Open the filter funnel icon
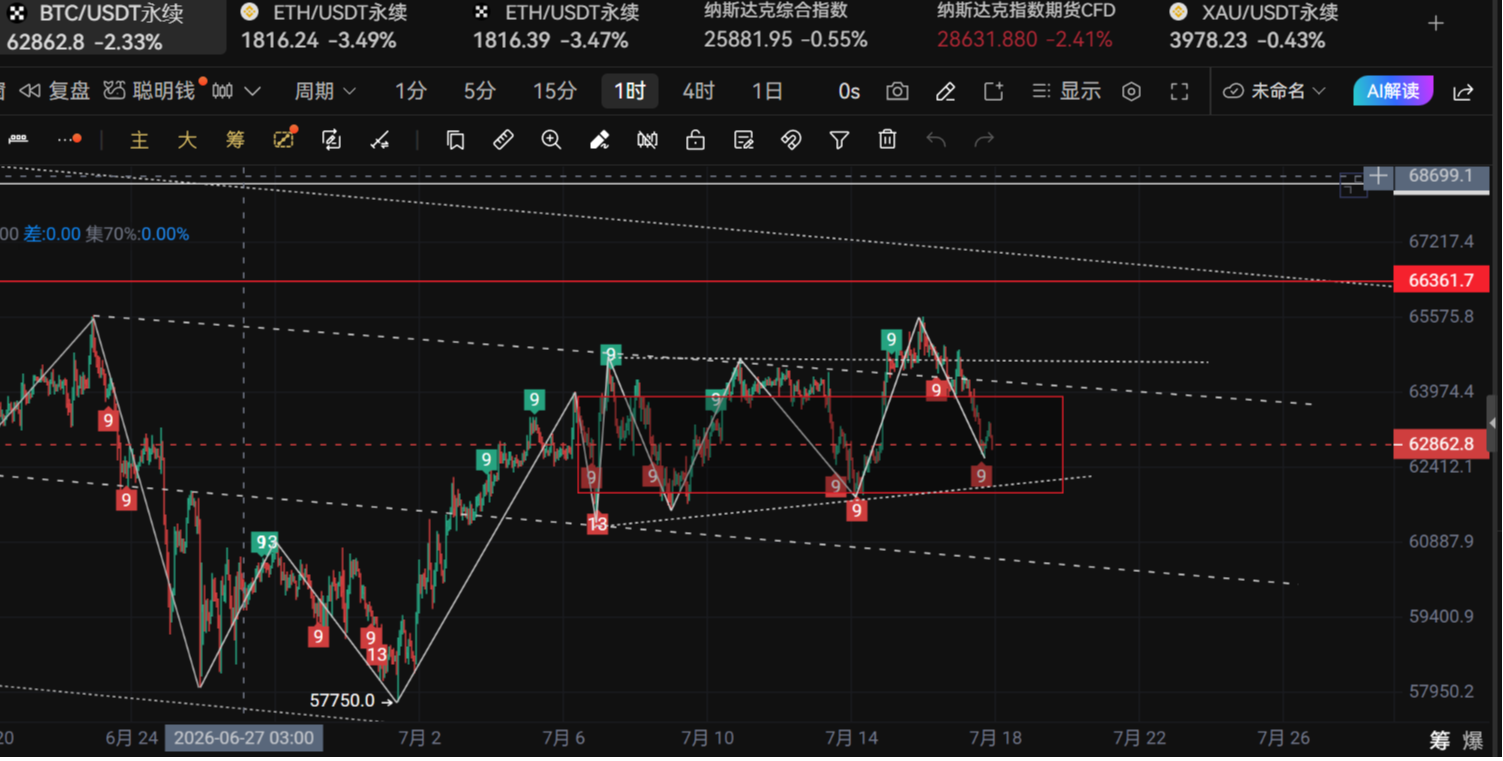This screenshot has width=1503, height=761. point(839,140)
